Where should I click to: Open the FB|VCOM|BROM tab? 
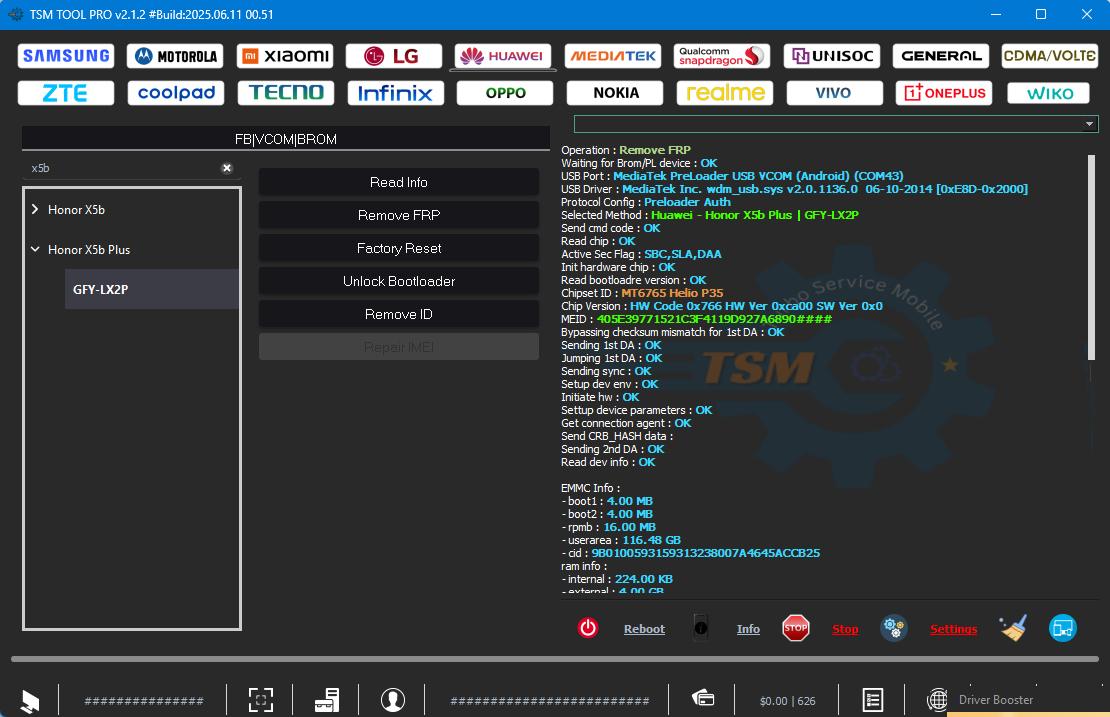coord(286,139)
